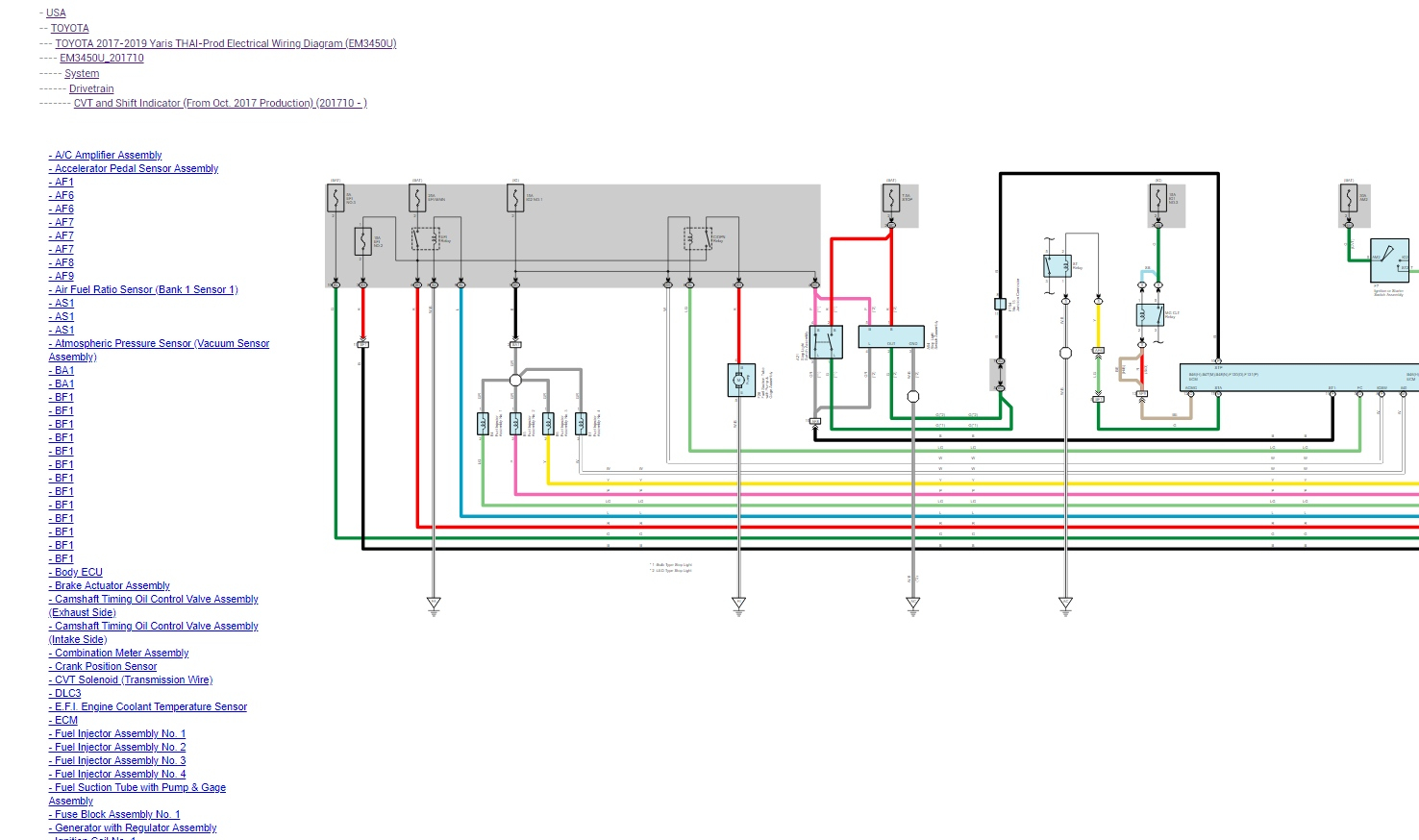1419x840 pixels.
Task: Open Fuel Injector Assembly No. 2 link
Action: (117, 747)
